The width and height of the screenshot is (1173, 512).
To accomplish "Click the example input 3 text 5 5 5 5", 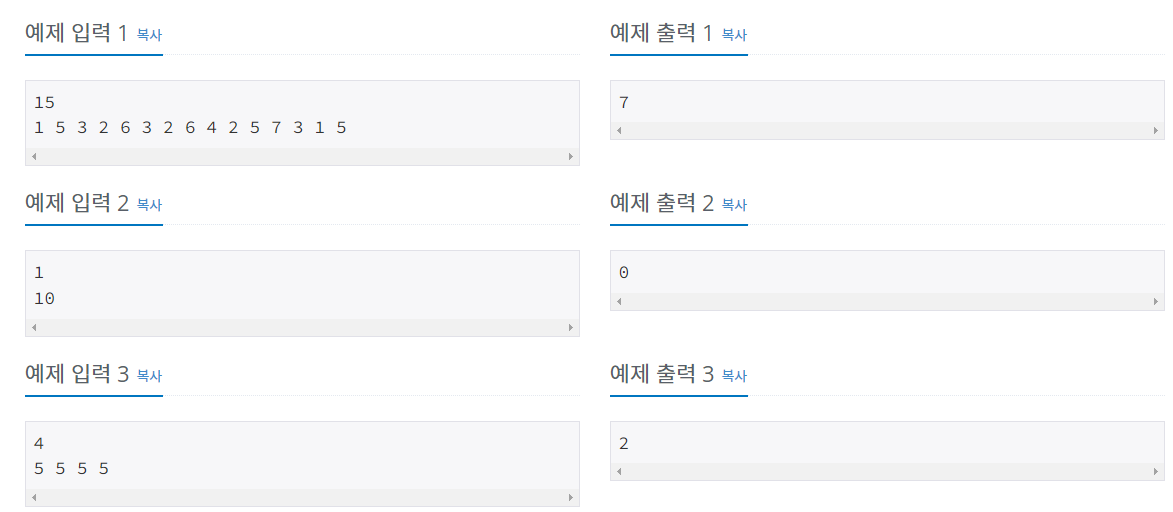I will (x=72, y=469).
